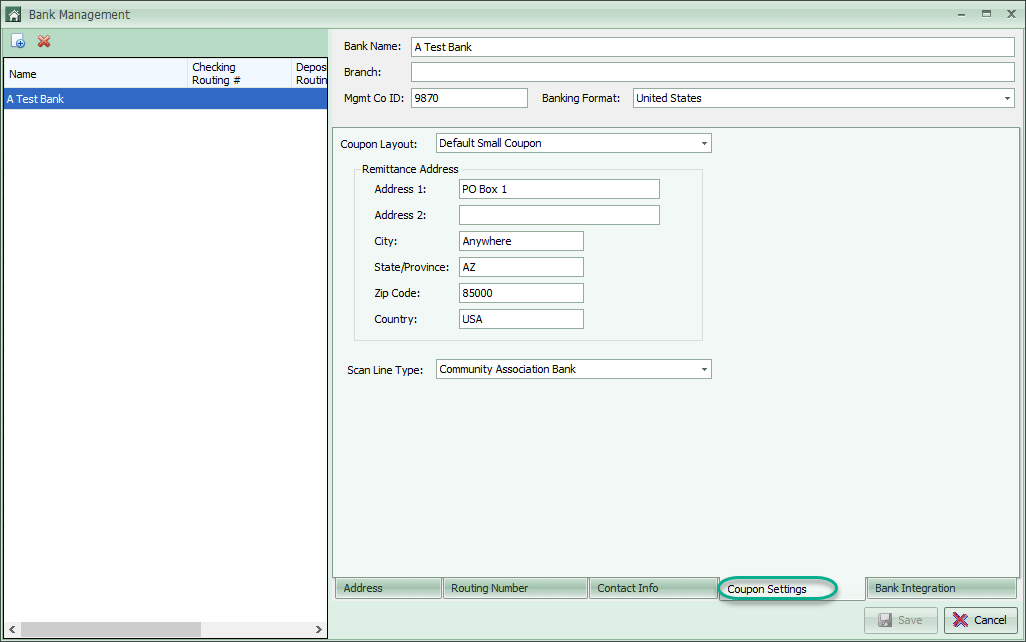This screenshot has width=1026, height=642.
Task: Click the Bank Name input field
Action: point(713,47)
